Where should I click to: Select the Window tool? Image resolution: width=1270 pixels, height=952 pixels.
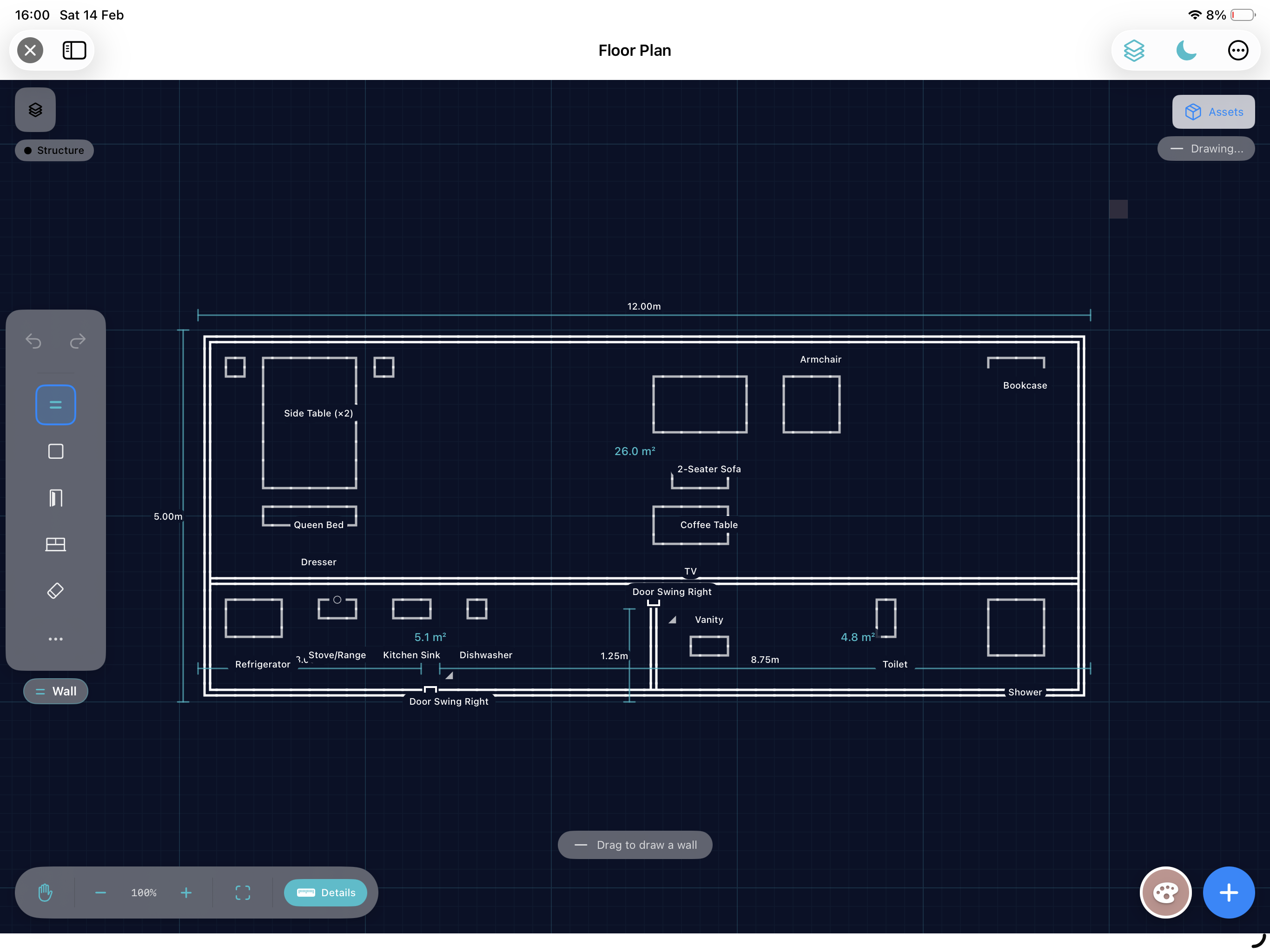point(55,544)
